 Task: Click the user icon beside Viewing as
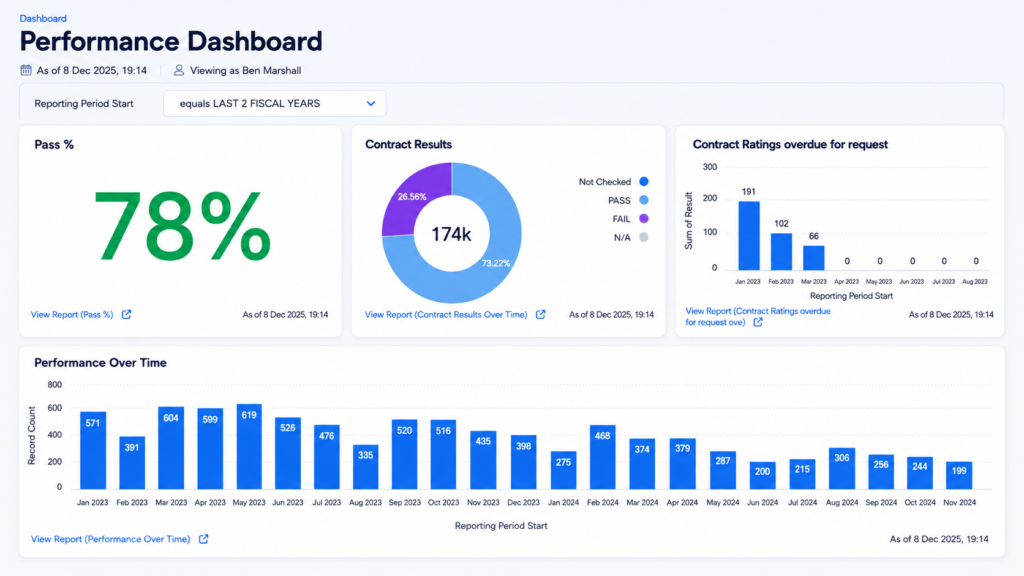click(178, 70)
